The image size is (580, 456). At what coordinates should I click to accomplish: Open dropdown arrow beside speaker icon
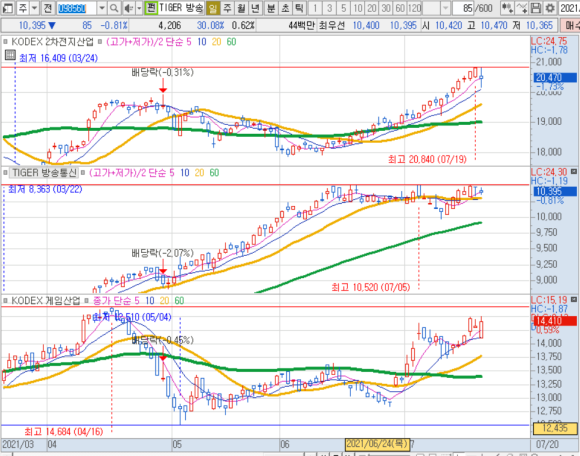pos(139,8)
